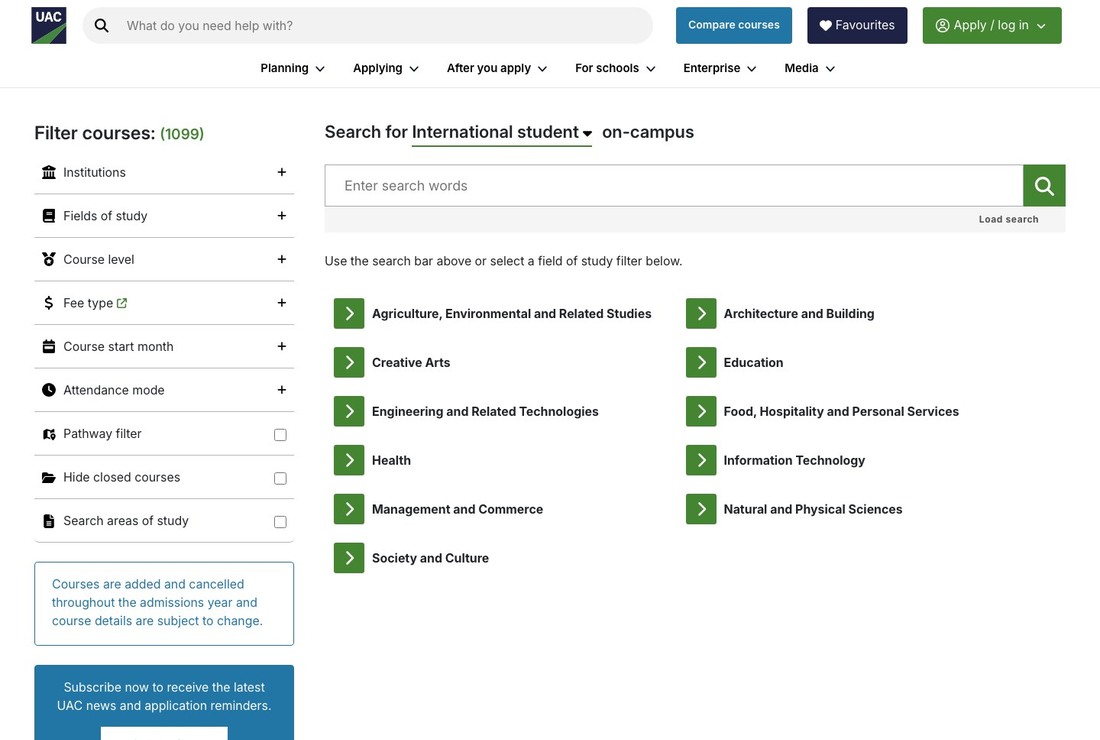Open Society and Culture arrow icon
The width and height of the screenshot is (1100, 740).
349,558
